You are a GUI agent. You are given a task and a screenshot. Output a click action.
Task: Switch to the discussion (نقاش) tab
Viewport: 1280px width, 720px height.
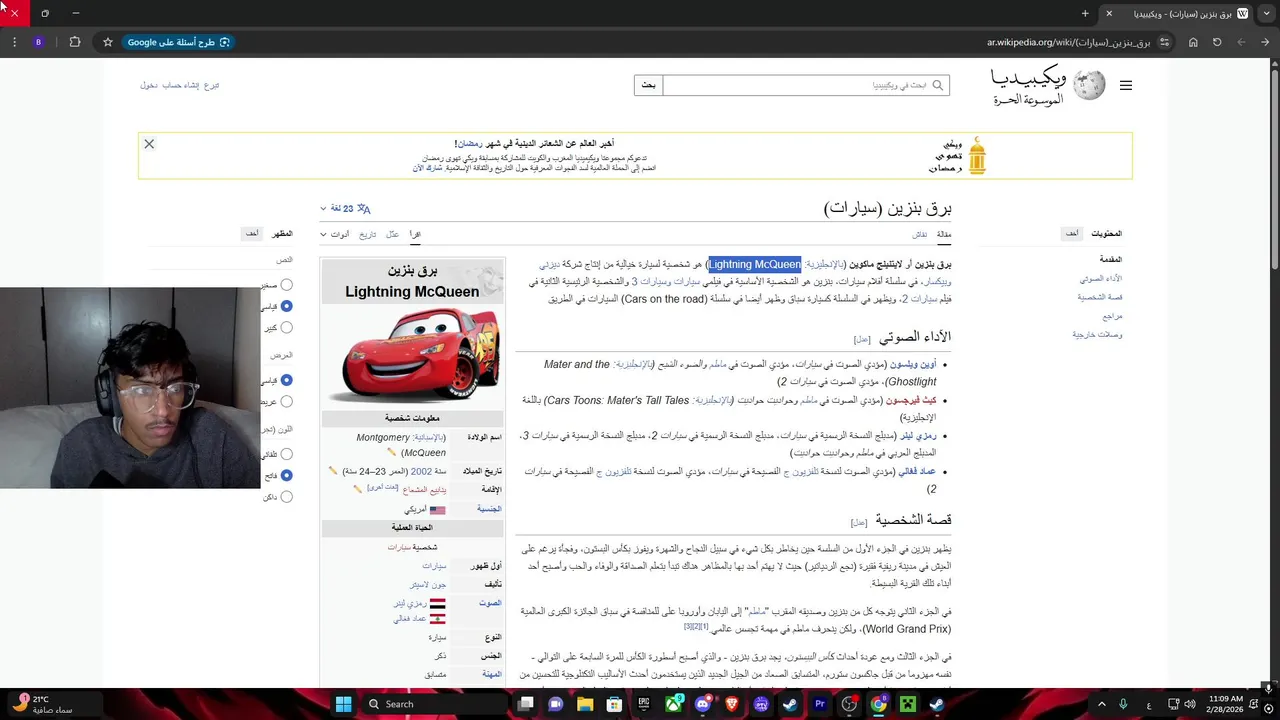919,234
